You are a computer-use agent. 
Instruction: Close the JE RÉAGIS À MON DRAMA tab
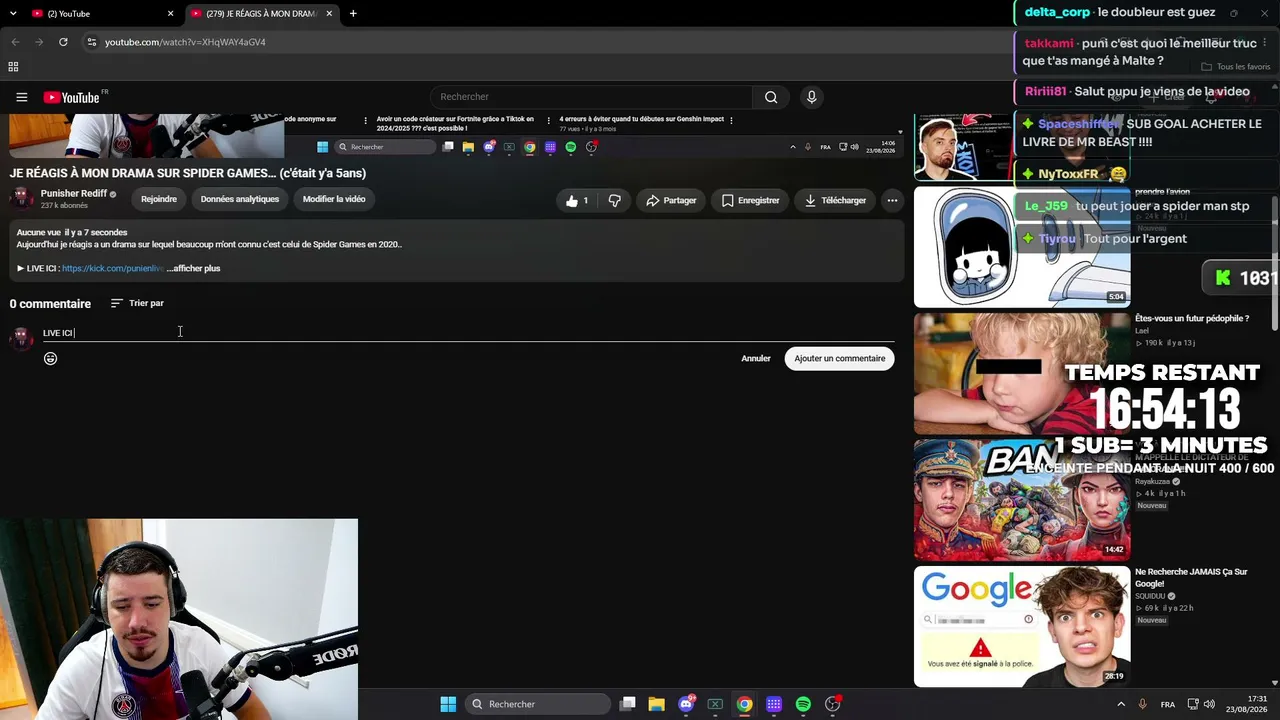pos(329,14)
